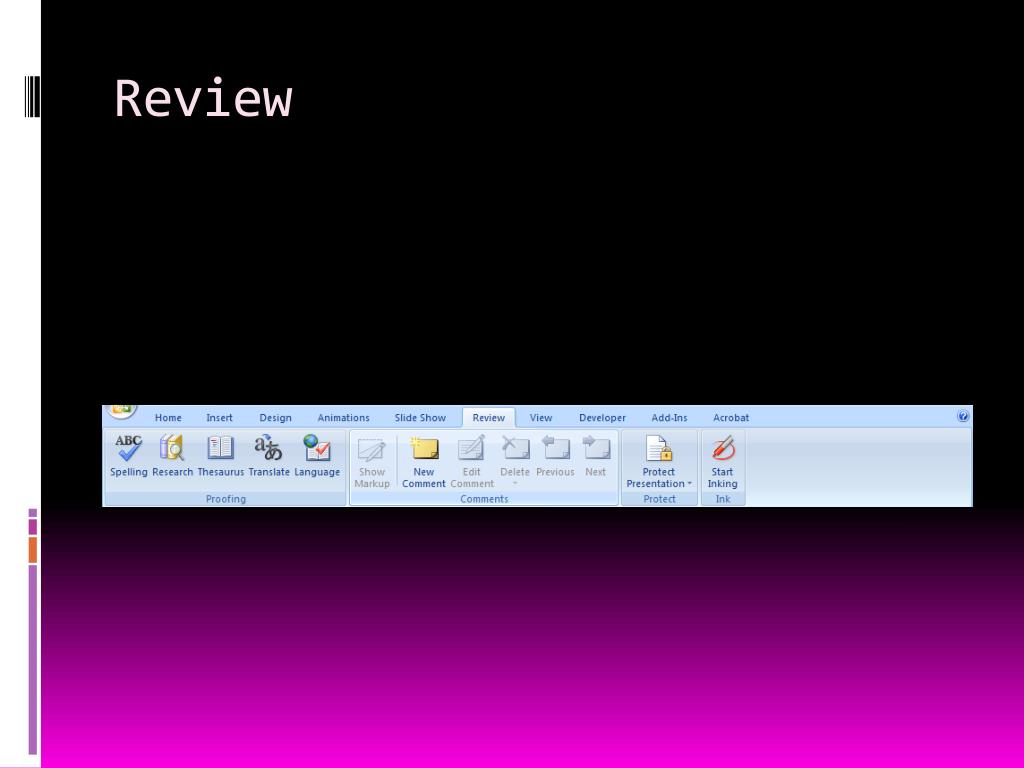Open the Acrobat tab
Screen dimensions: 1024x768
[731, 418]
